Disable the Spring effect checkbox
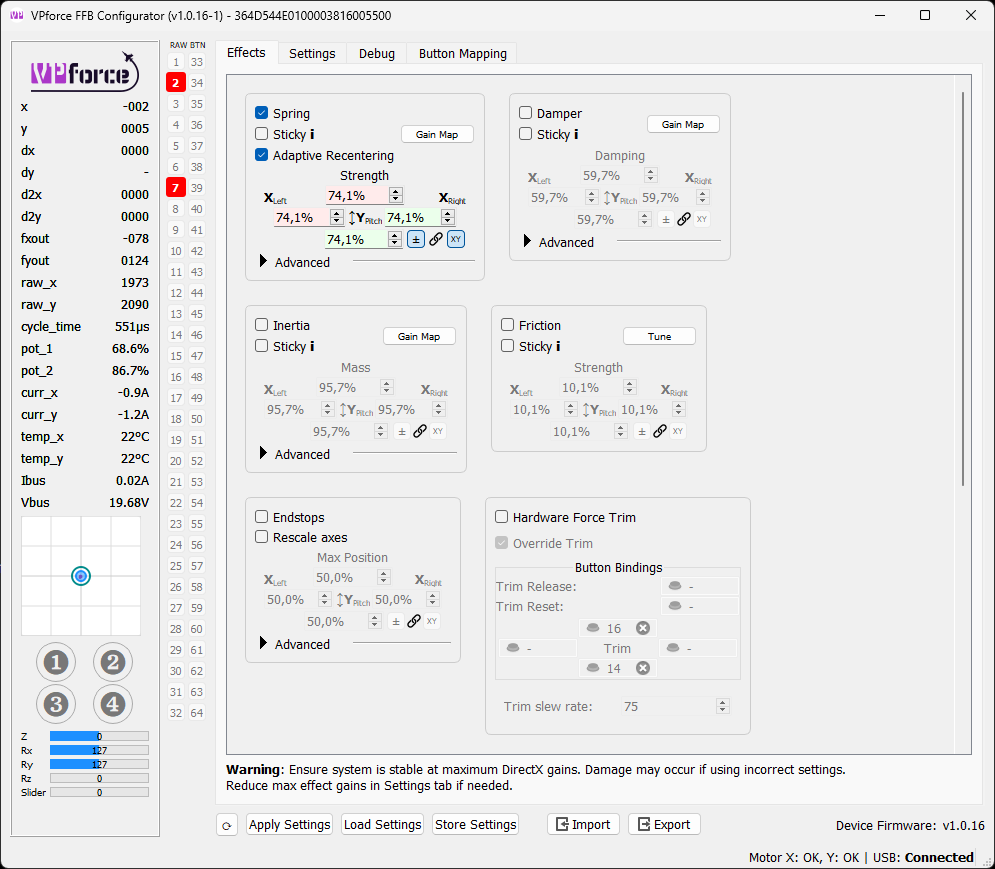Screen dimensions: 995x869 coord(262,114)
